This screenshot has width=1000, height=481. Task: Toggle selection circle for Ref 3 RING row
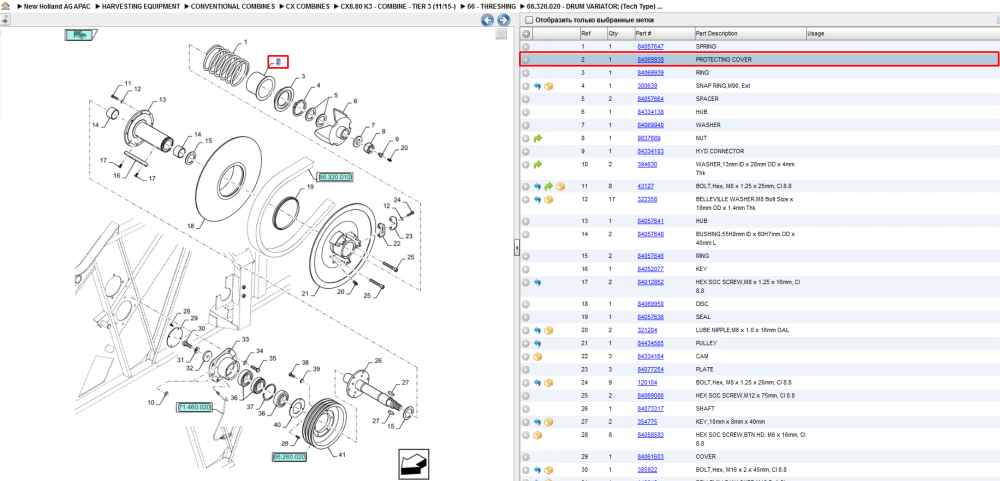point(526,73)
